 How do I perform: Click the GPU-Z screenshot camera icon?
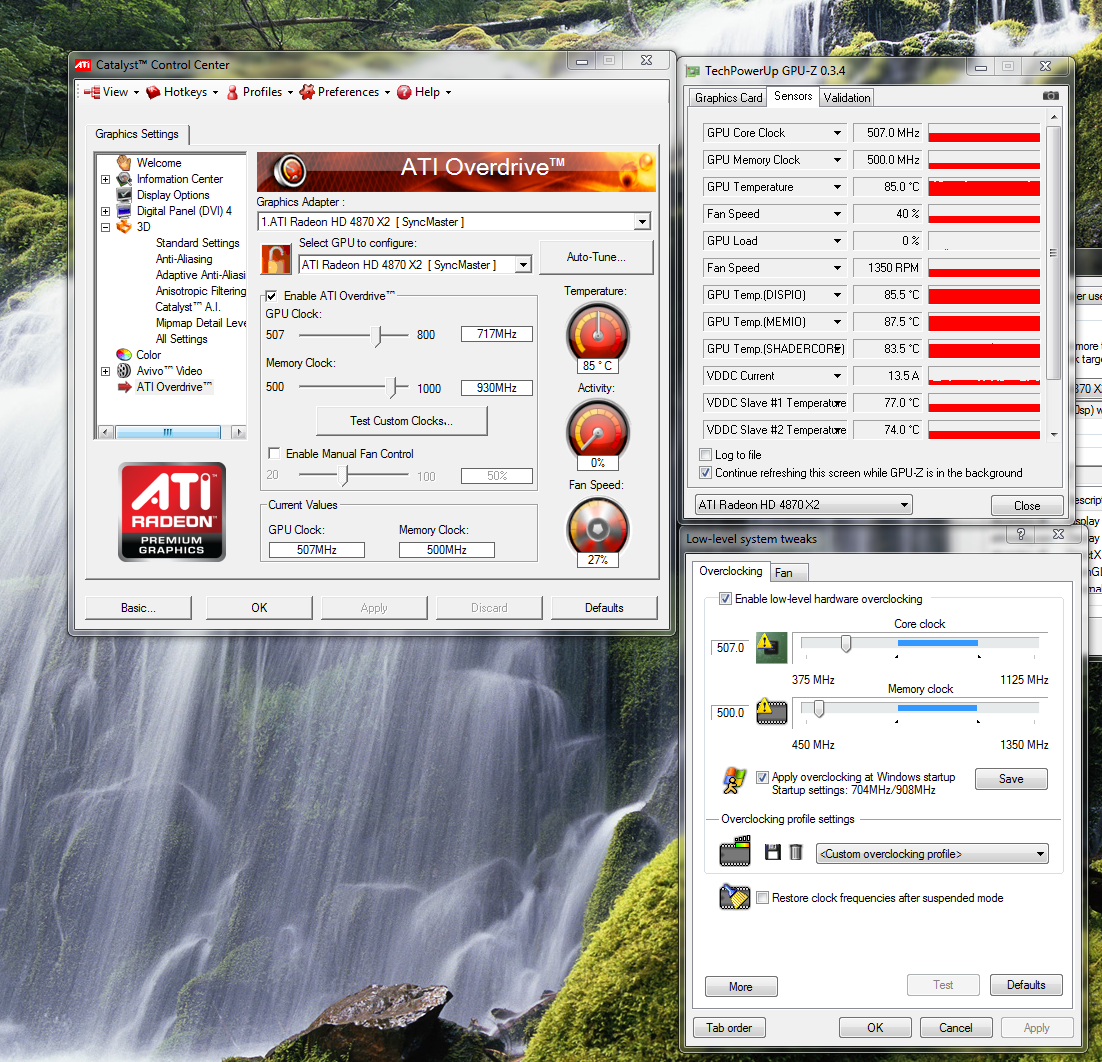click(1050, 96)
